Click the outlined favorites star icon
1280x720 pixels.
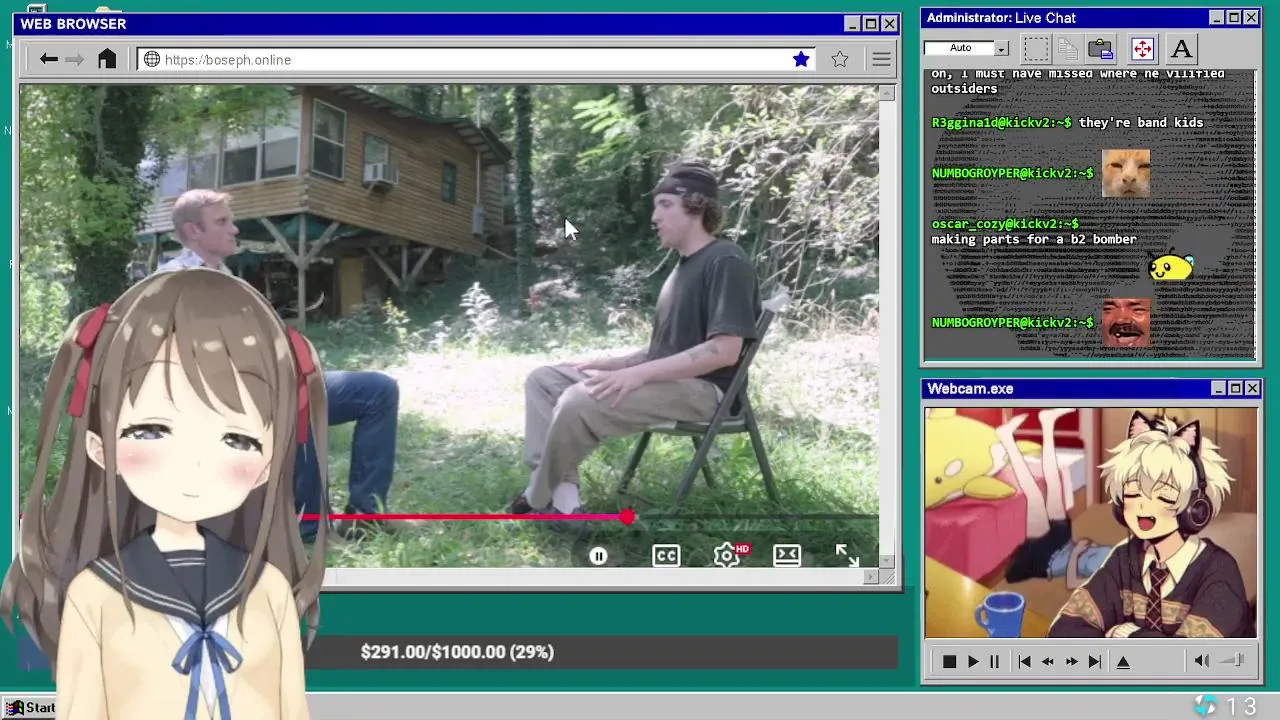click(840, 60)
